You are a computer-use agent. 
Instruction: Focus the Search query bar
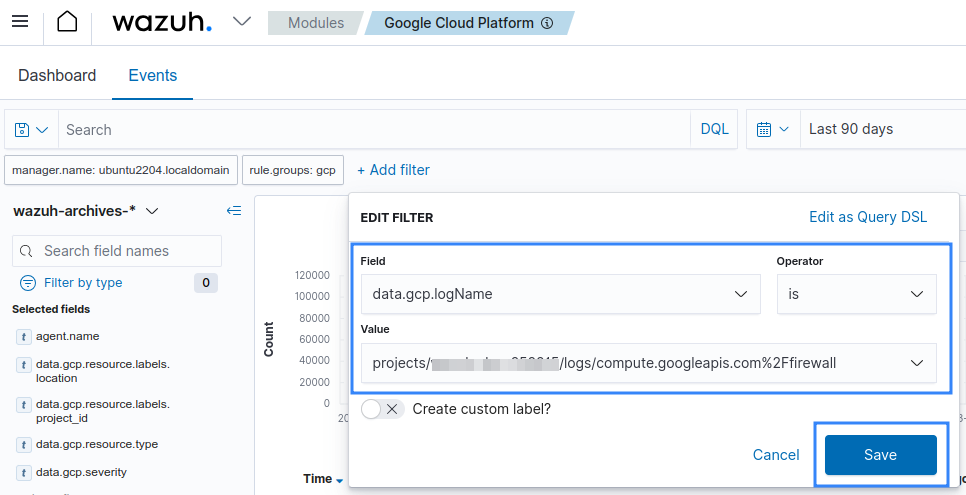(x=375, y=129)
